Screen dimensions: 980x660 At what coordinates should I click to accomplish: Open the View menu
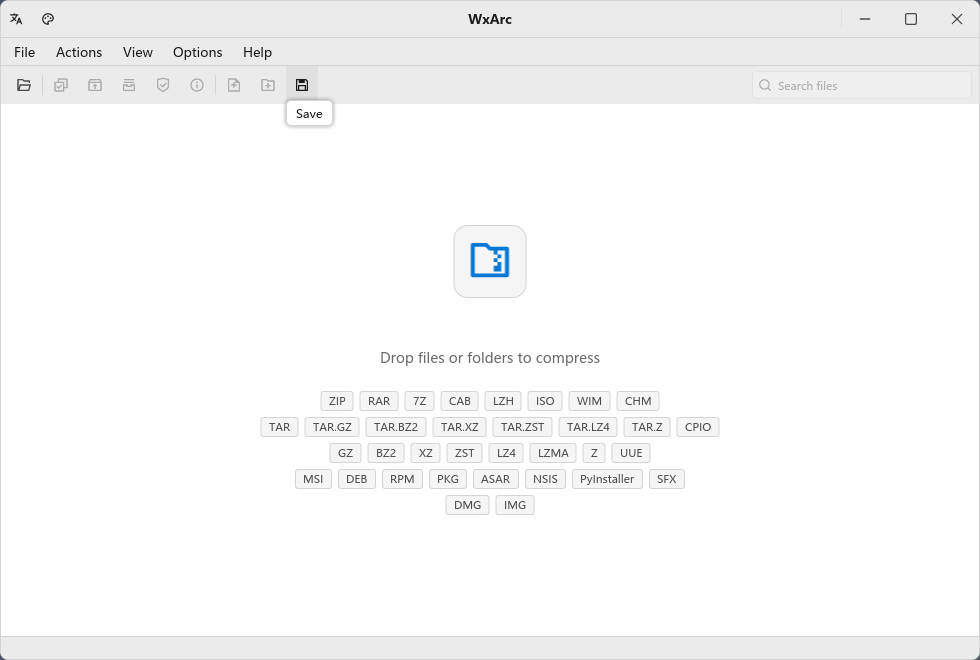click(x=138, y=52)
